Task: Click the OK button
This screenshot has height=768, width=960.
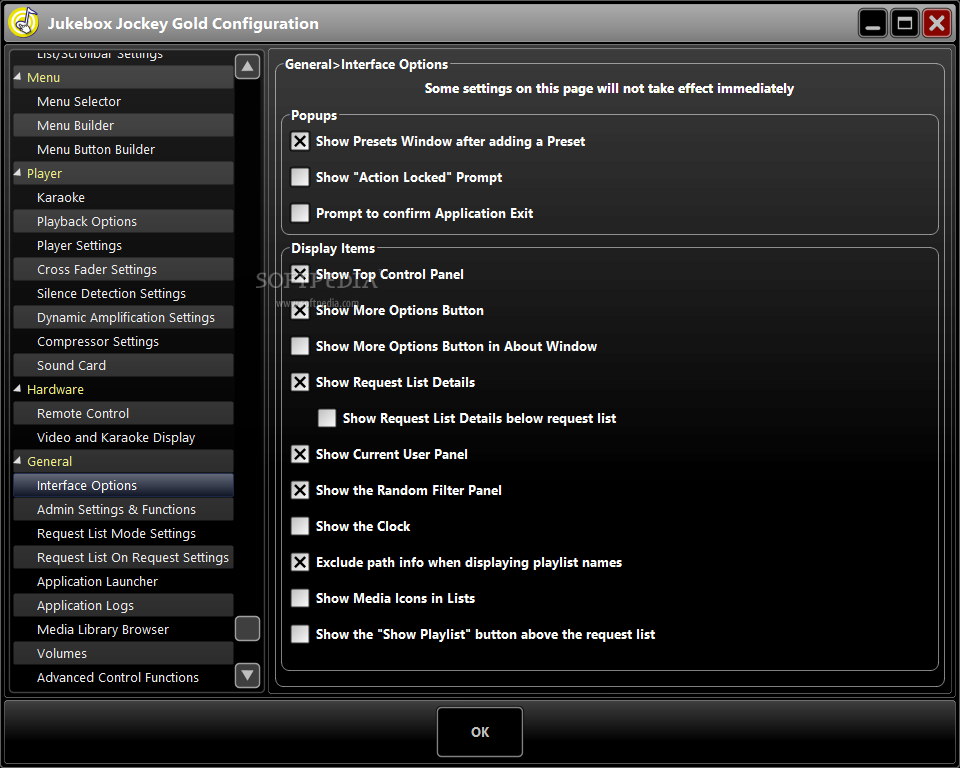Action: tap(479, 732)
